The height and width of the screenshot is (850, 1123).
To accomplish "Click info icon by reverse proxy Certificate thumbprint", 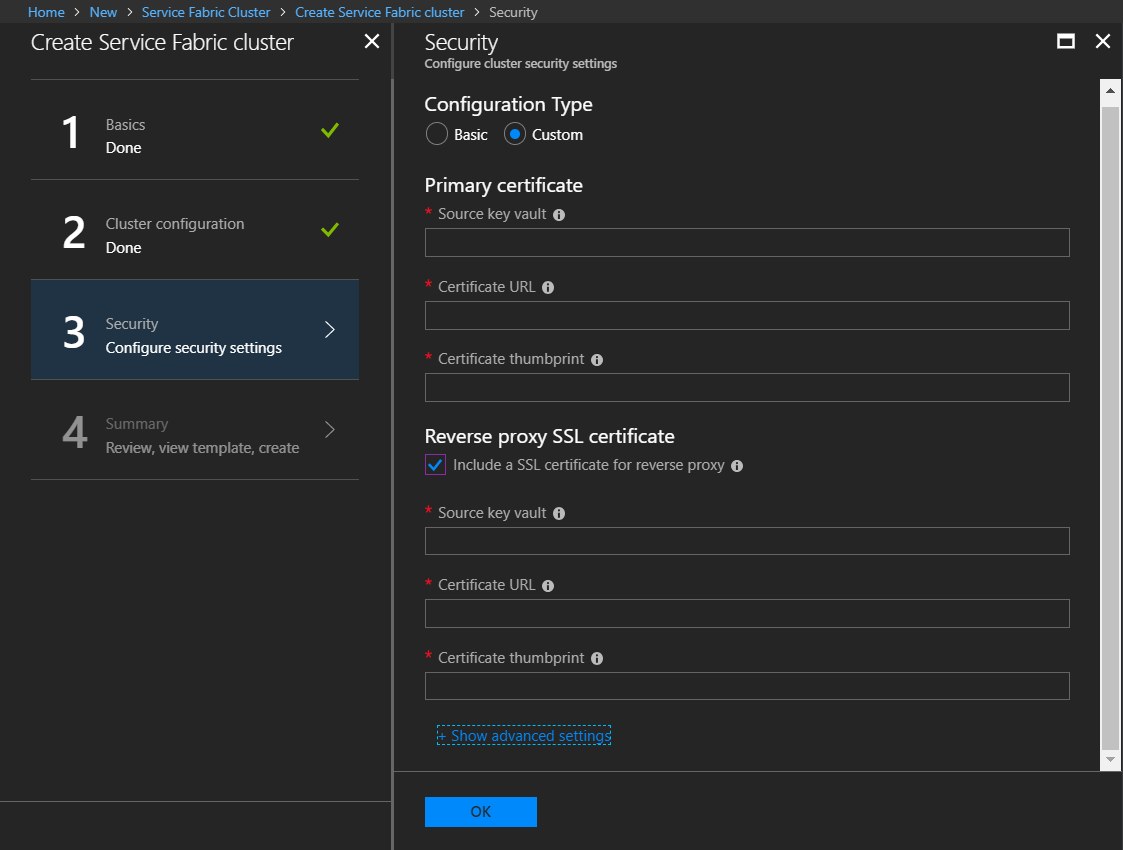I will 597,659.
